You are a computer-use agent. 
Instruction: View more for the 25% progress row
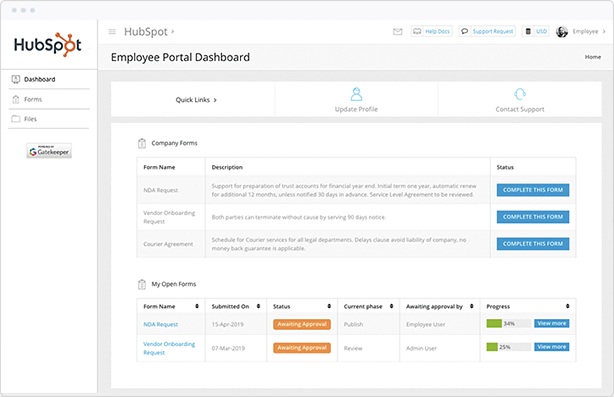pyautogui.click(x=552, y=347)
